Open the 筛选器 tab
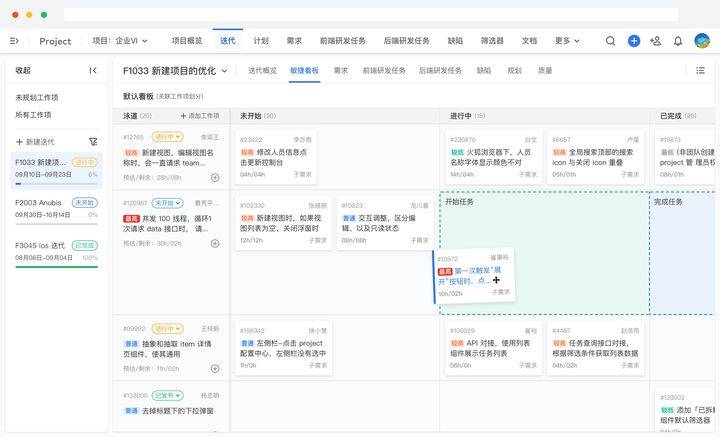Screen dimensions: 720x437 point(492,41)
